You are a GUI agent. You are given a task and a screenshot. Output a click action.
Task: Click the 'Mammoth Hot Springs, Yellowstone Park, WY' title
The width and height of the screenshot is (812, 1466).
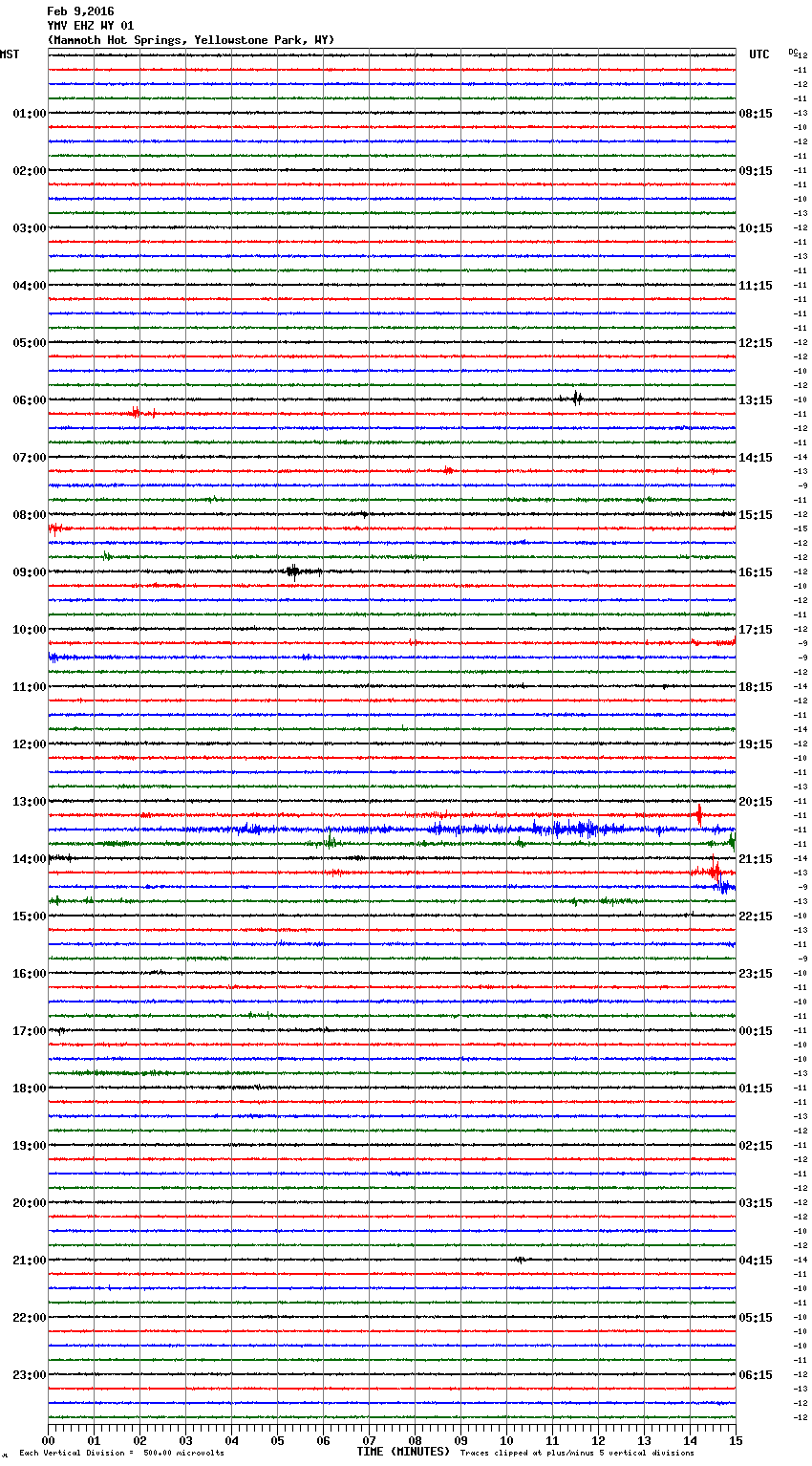pos(191,40)
